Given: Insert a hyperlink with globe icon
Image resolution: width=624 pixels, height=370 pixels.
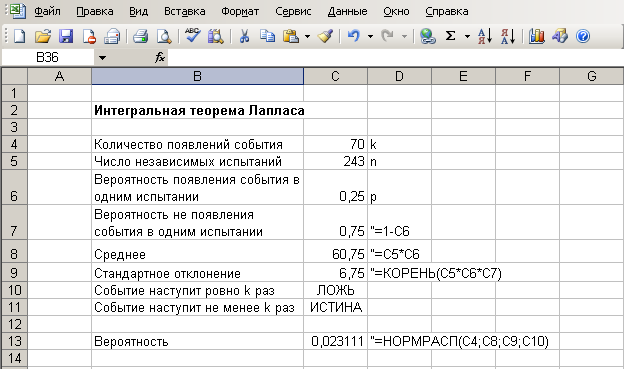Looking at the screenshot, I should pos(428,36).
